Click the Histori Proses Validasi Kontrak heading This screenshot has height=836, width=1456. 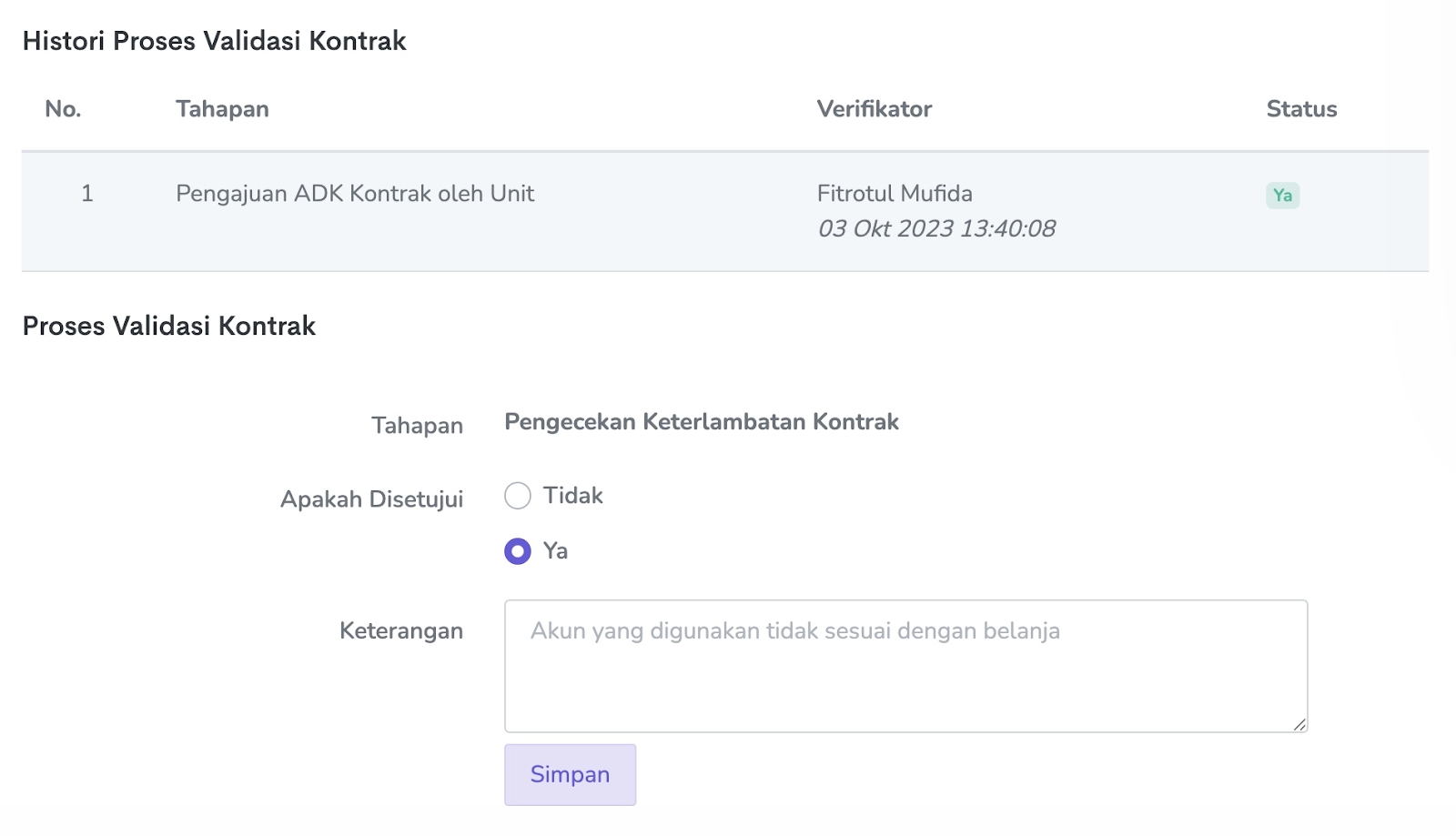[x=214, y=41]
